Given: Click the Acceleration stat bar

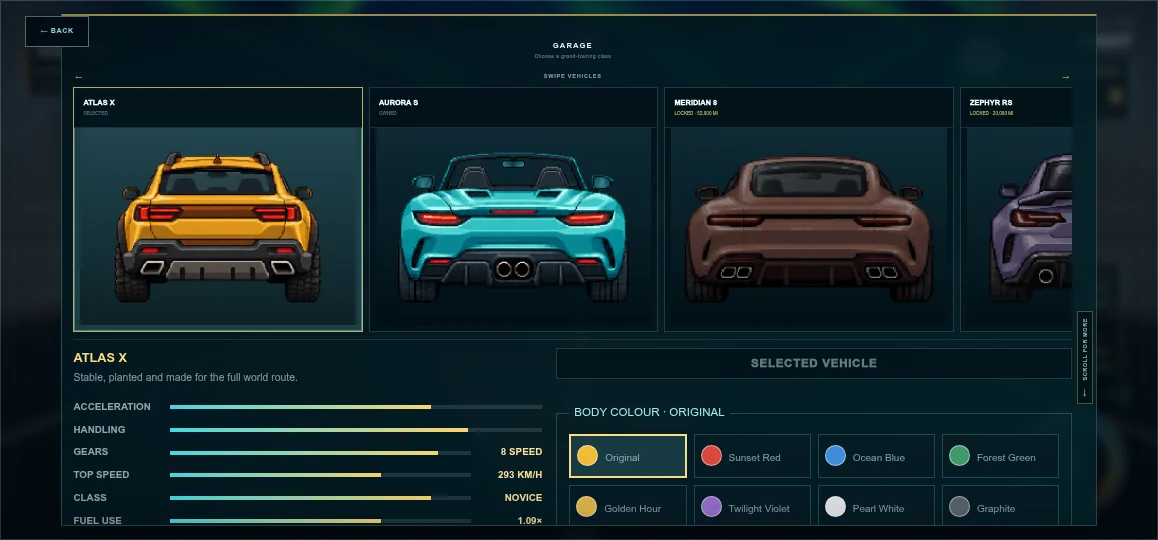Looking at the screenshot, I should pyautogui.click(x=356, y=407).
